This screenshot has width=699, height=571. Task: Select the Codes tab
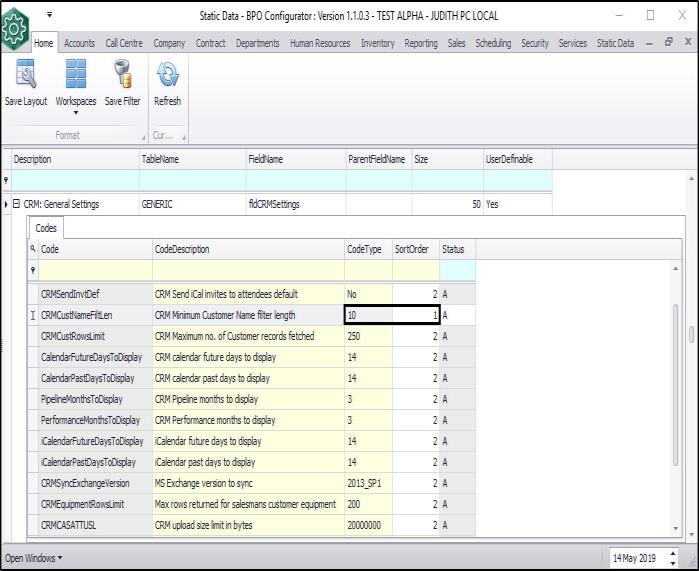[46, 228]
